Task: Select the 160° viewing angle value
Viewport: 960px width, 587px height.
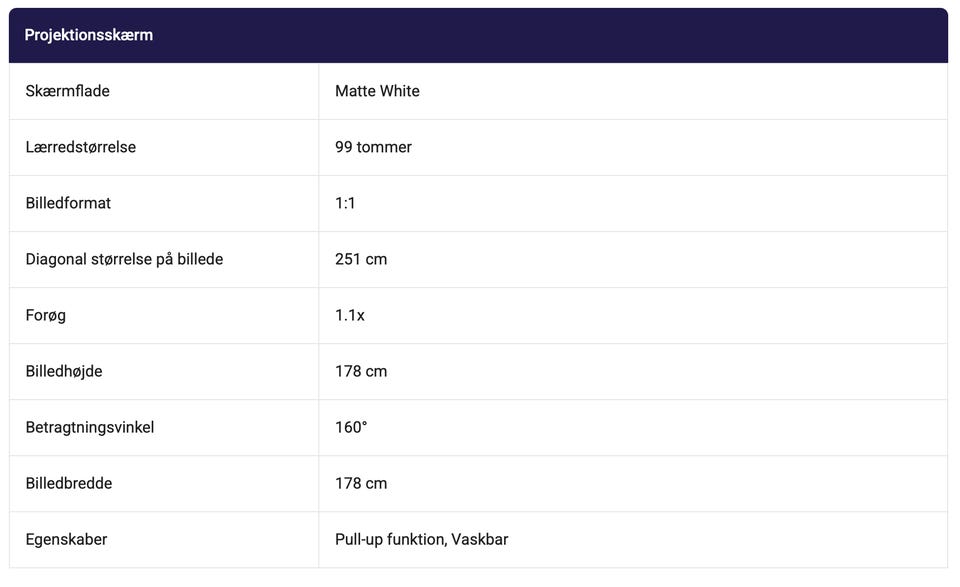Action: pos(351,427)
